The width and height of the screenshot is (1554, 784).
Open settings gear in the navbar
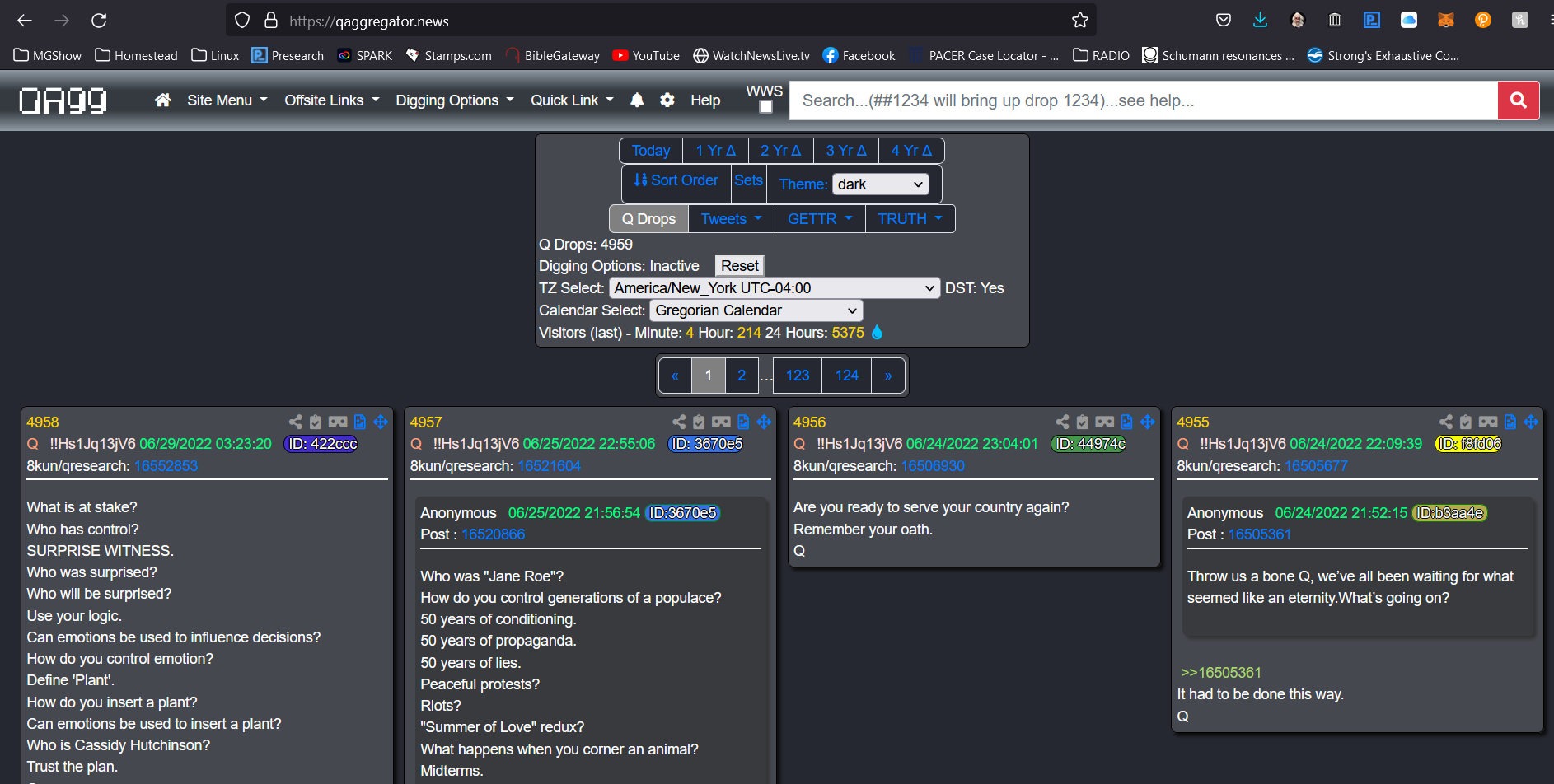coord(667,100)
